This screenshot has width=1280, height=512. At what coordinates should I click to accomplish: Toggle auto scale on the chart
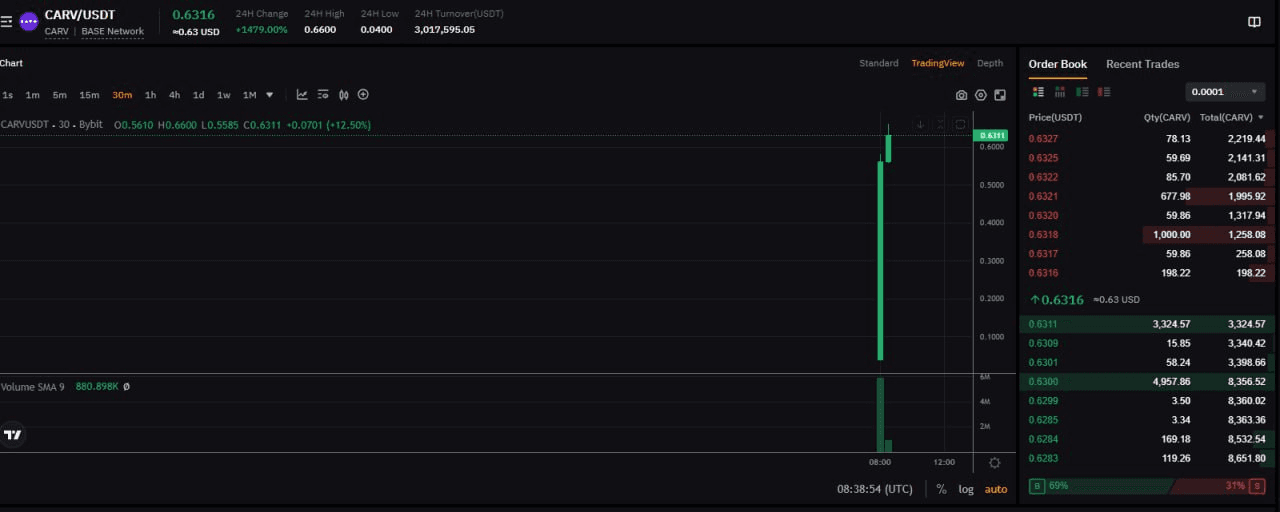(996, 489)
